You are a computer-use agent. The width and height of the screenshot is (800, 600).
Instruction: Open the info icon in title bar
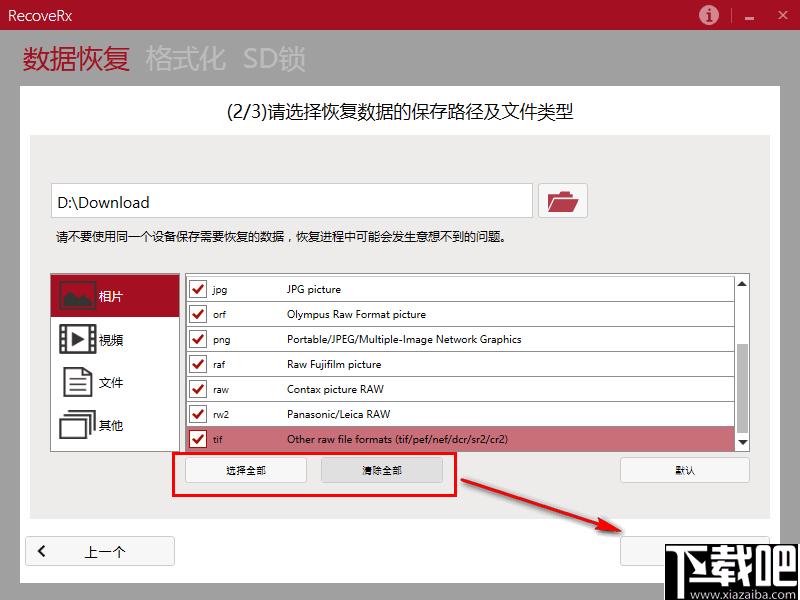tap(708, 15)
